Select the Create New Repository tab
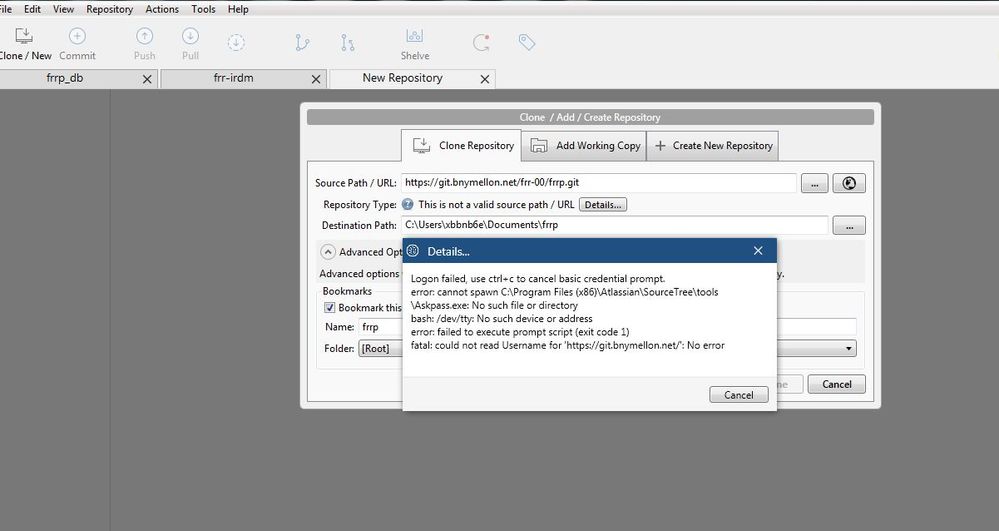The width and height of the screenshot is (999, 531). pos(712,146)
